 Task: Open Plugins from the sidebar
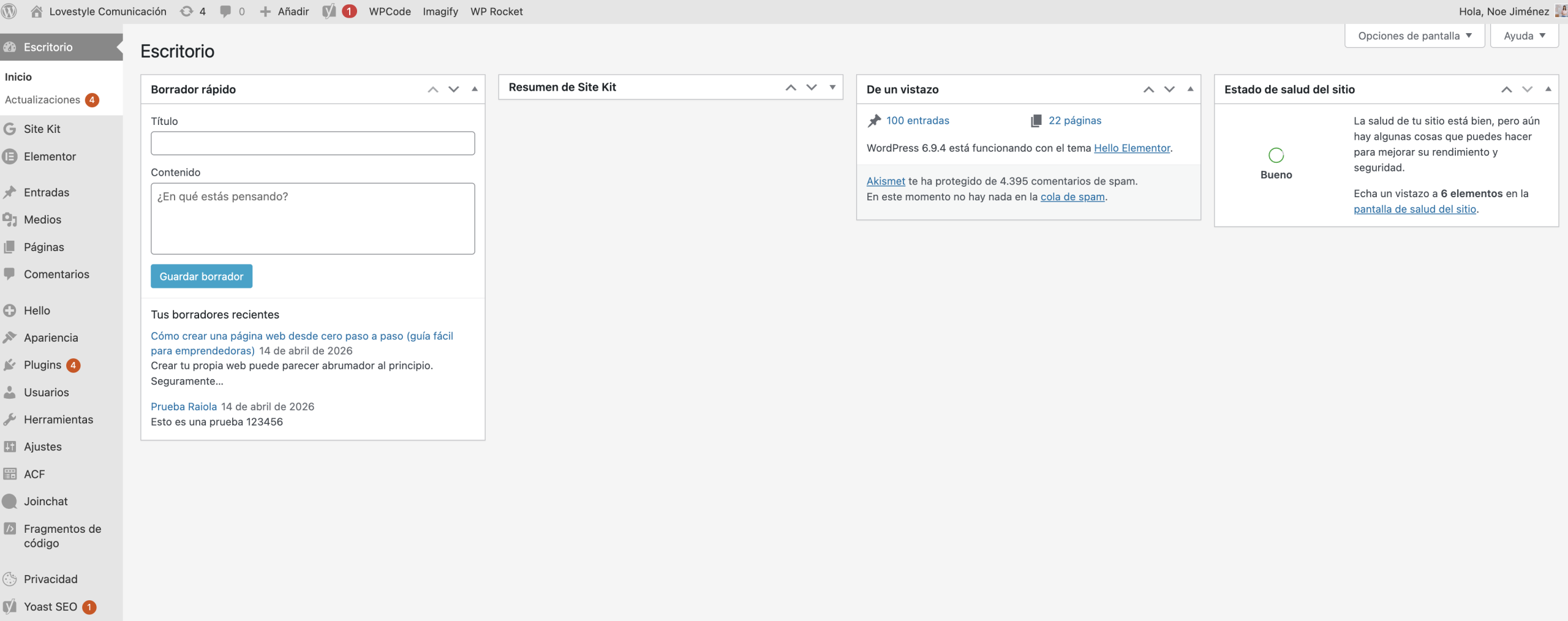(42, 365)
